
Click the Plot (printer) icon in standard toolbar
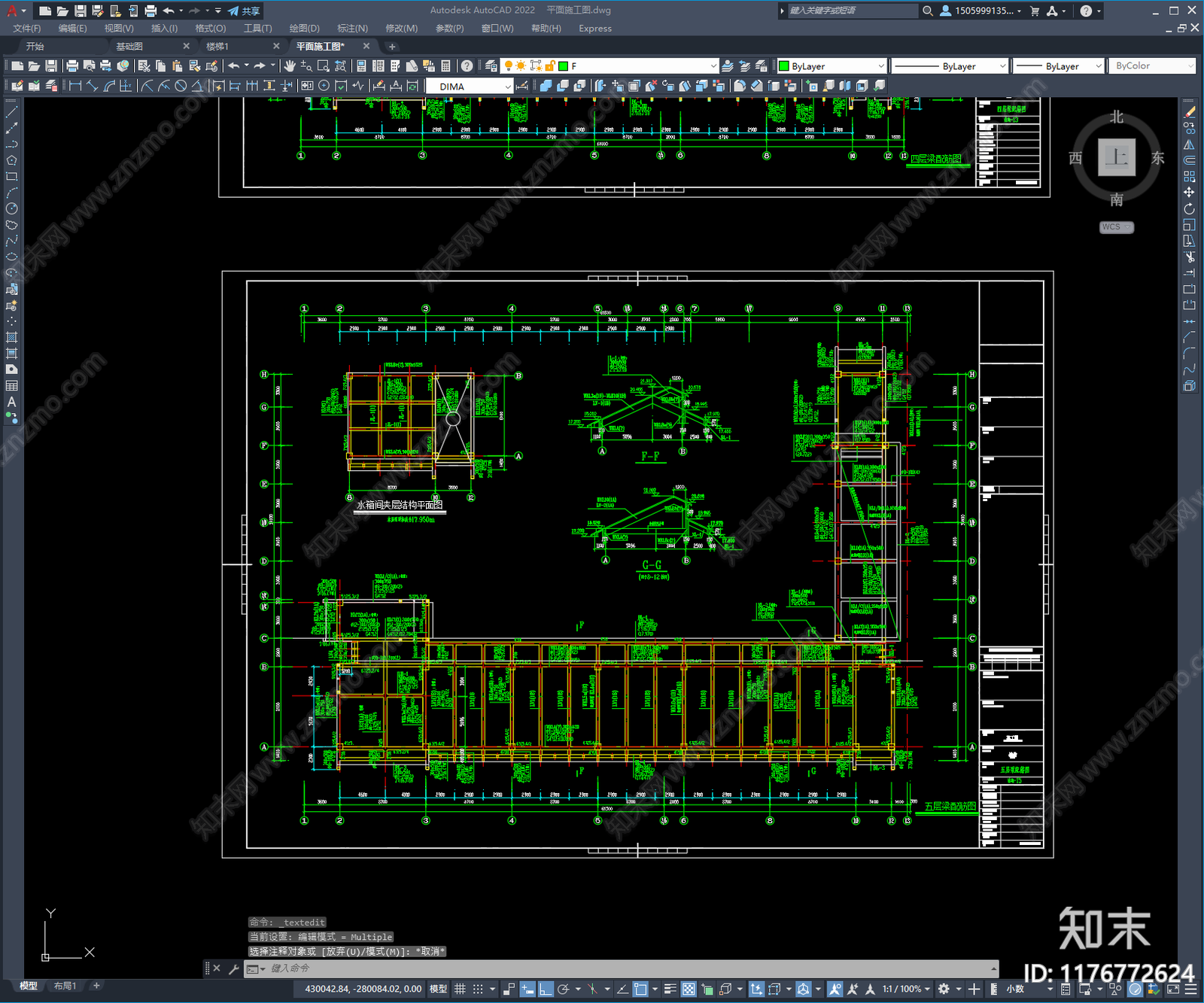pyautogui.click(x=72, y=66)
